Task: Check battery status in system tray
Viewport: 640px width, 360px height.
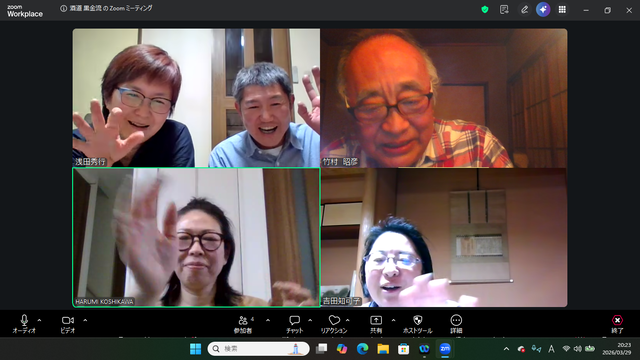Action: click(x=590, y=349)
